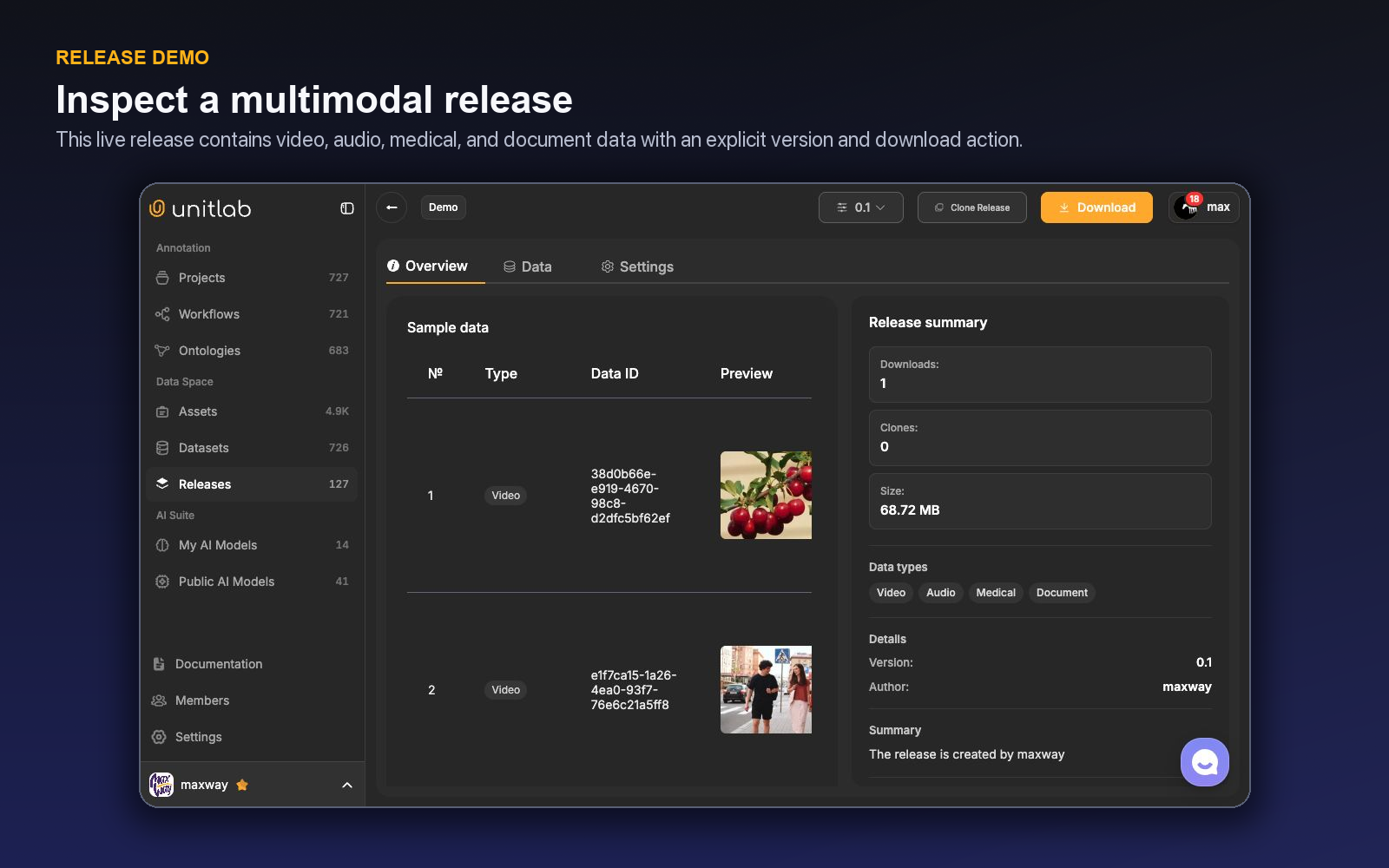Click the orange Download button
Screen dimensions: 1389x868
click(x=1096, y=207)
